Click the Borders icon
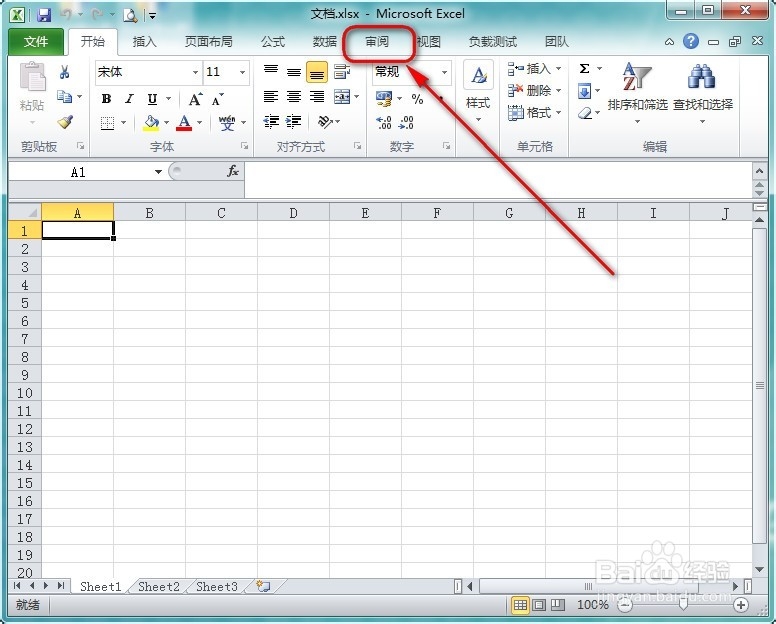This screenshot has height=624, width=776. point(107,123)
